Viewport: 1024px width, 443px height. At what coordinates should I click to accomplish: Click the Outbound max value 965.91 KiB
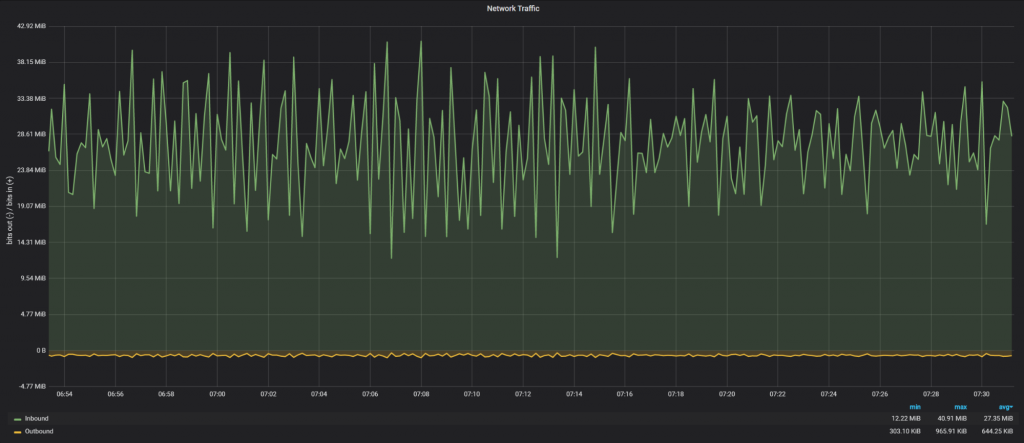(x=949, y=431)
